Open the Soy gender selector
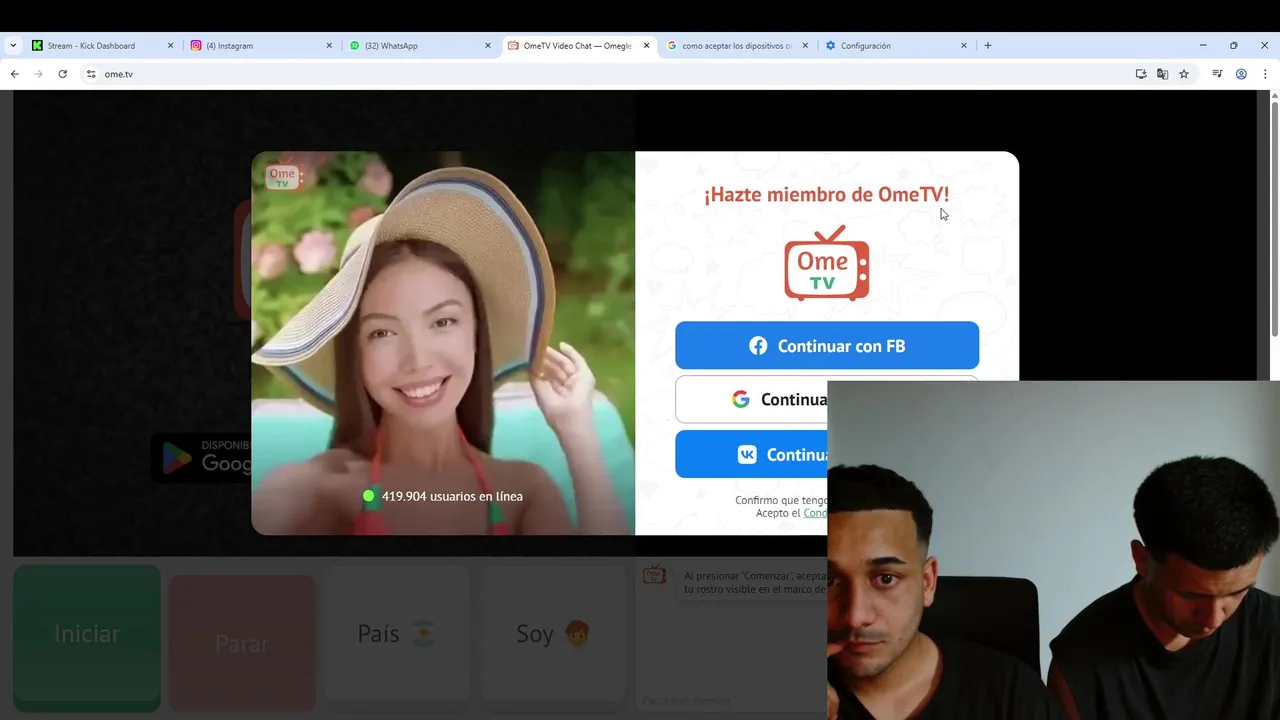The image size is (1280, 720). [553, 634]
